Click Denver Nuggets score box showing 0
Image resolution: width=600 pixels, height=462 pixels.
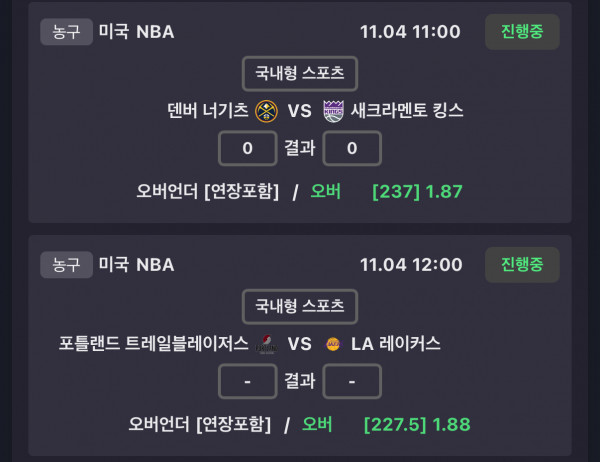(x=247, y=148)
